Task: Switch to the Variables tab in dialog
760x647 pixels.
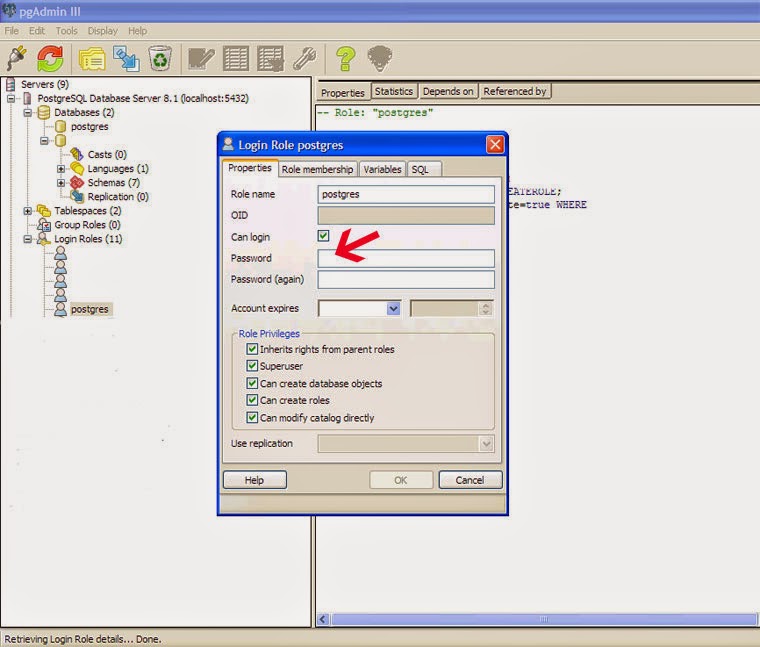Action: [x=382, y=169]
